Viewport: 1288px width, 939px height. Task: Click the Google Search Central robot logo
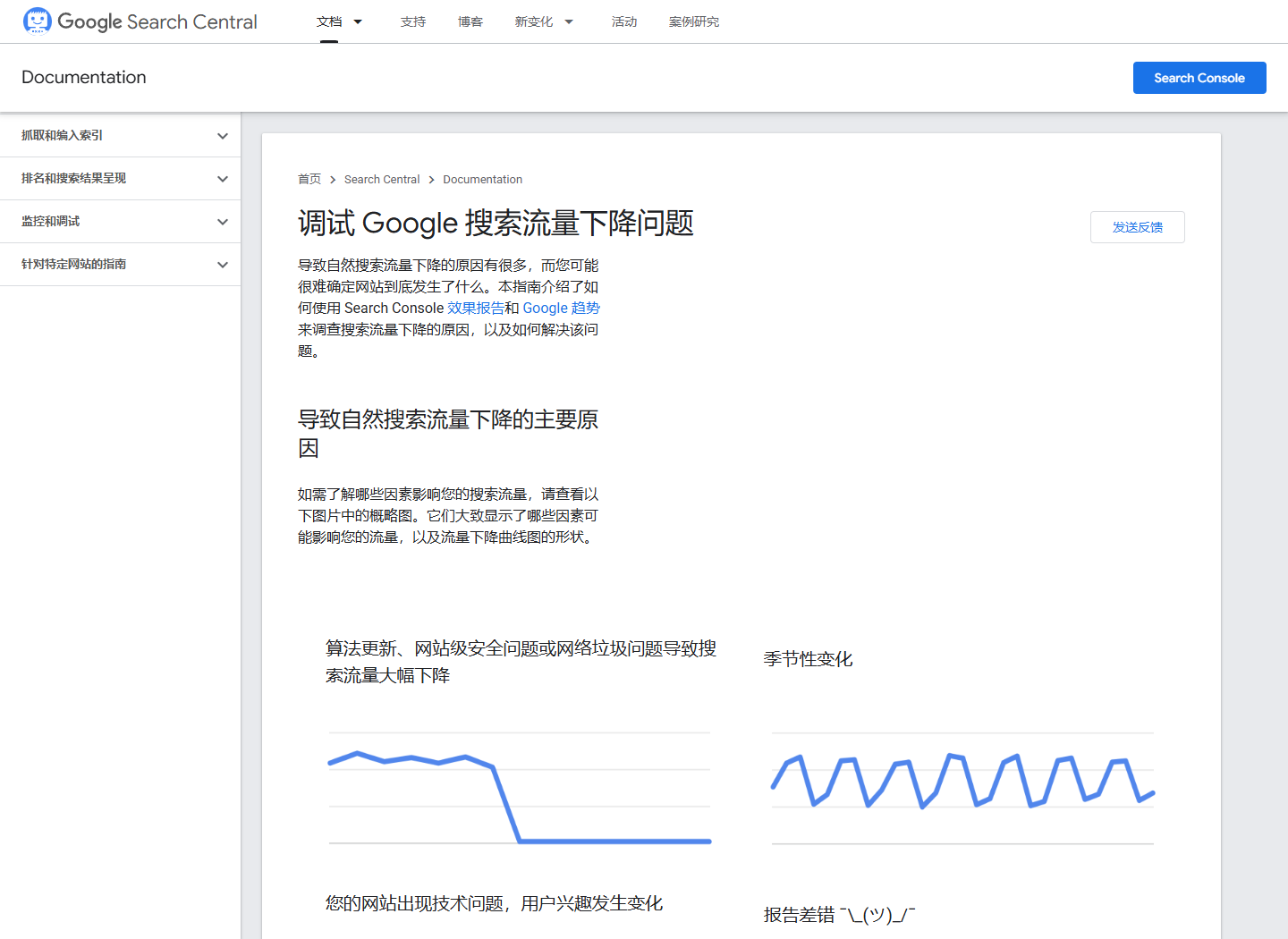point(38,21)
